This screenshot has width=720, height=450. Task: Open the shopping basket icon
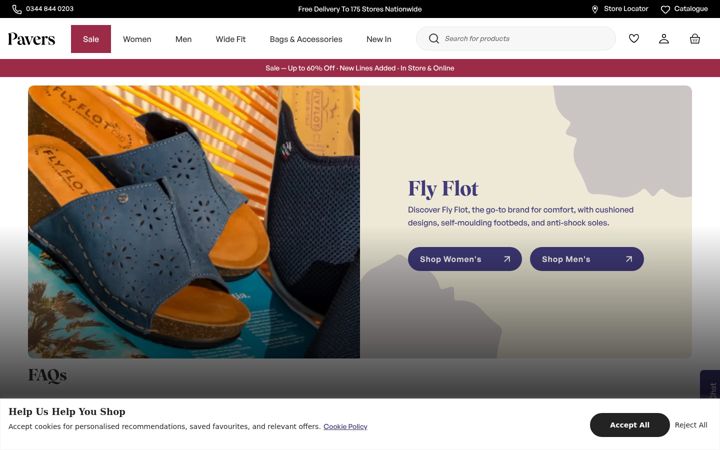(695, 39)
